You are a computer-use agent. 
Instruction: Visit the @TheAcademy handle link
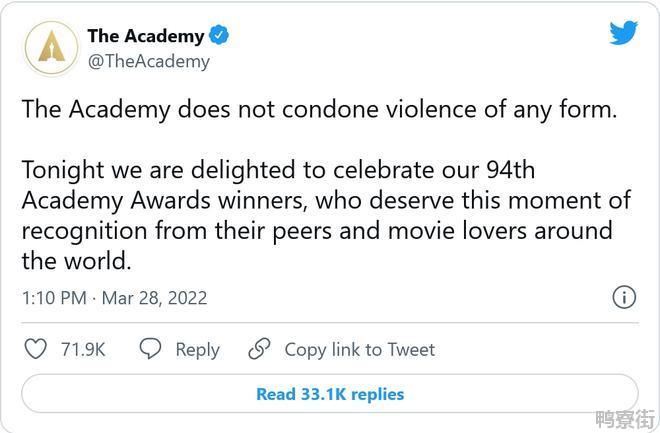[x=149, y=61]
